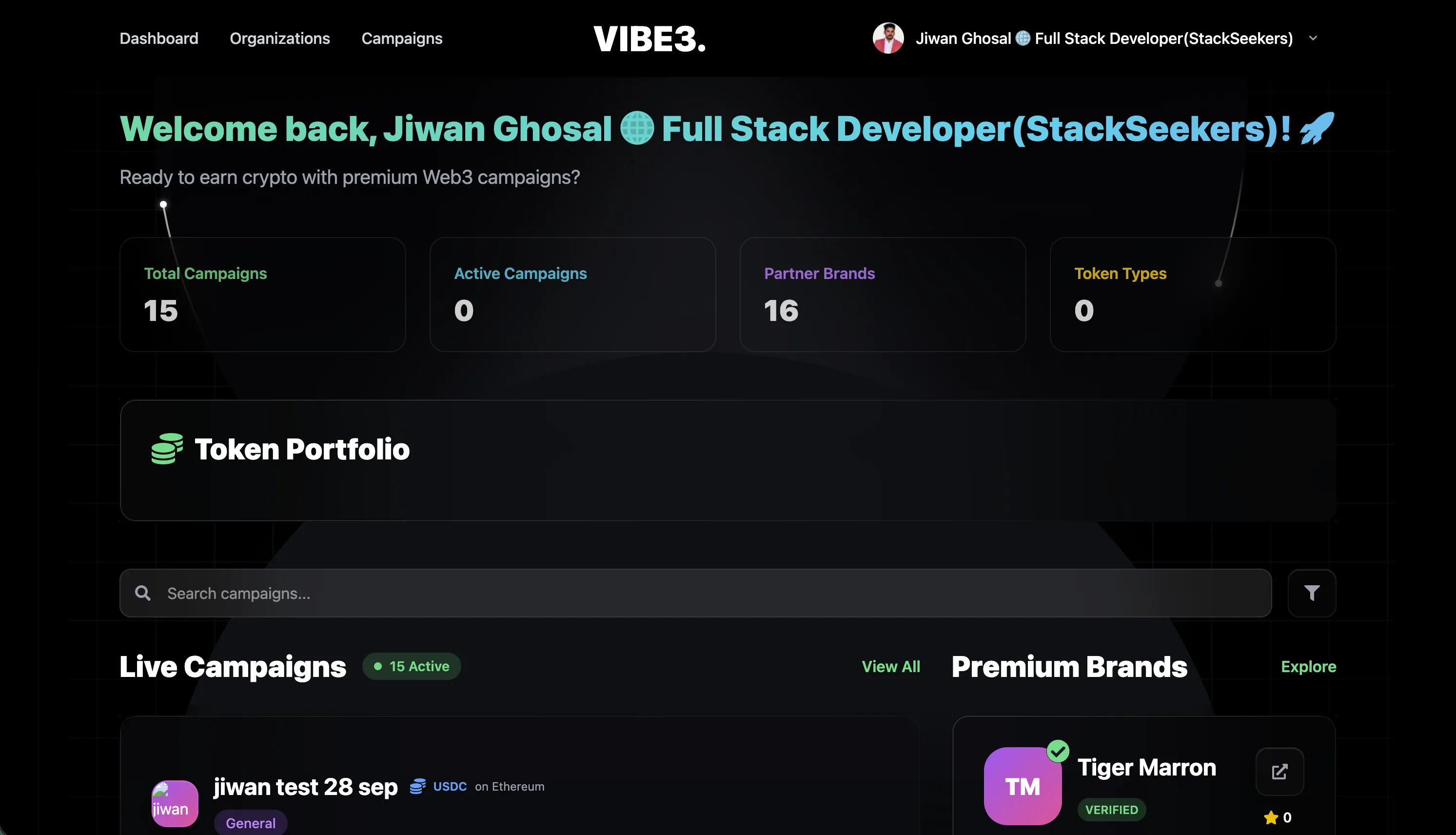Viewport: 1456px width, 835px height.
Task: Click the General category tag
Action: (251, 823)
